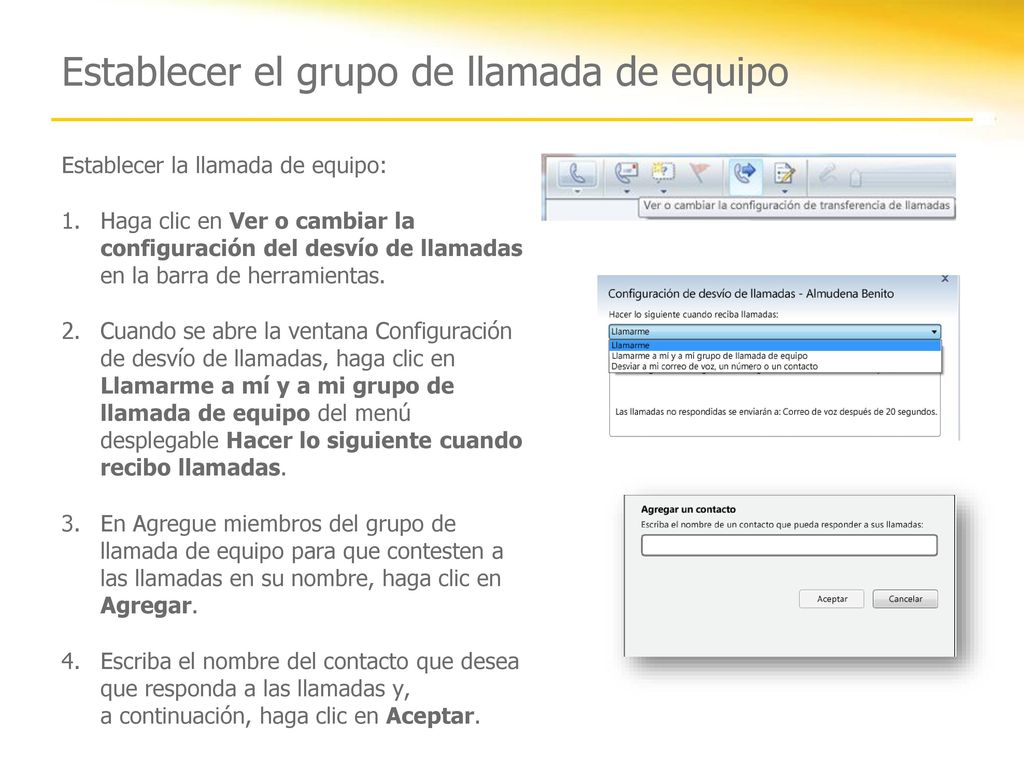1024x768 pixels.
Task: Click the notes checklist with pencil icon
Action: pyautogui.click(x=784, y=174)
